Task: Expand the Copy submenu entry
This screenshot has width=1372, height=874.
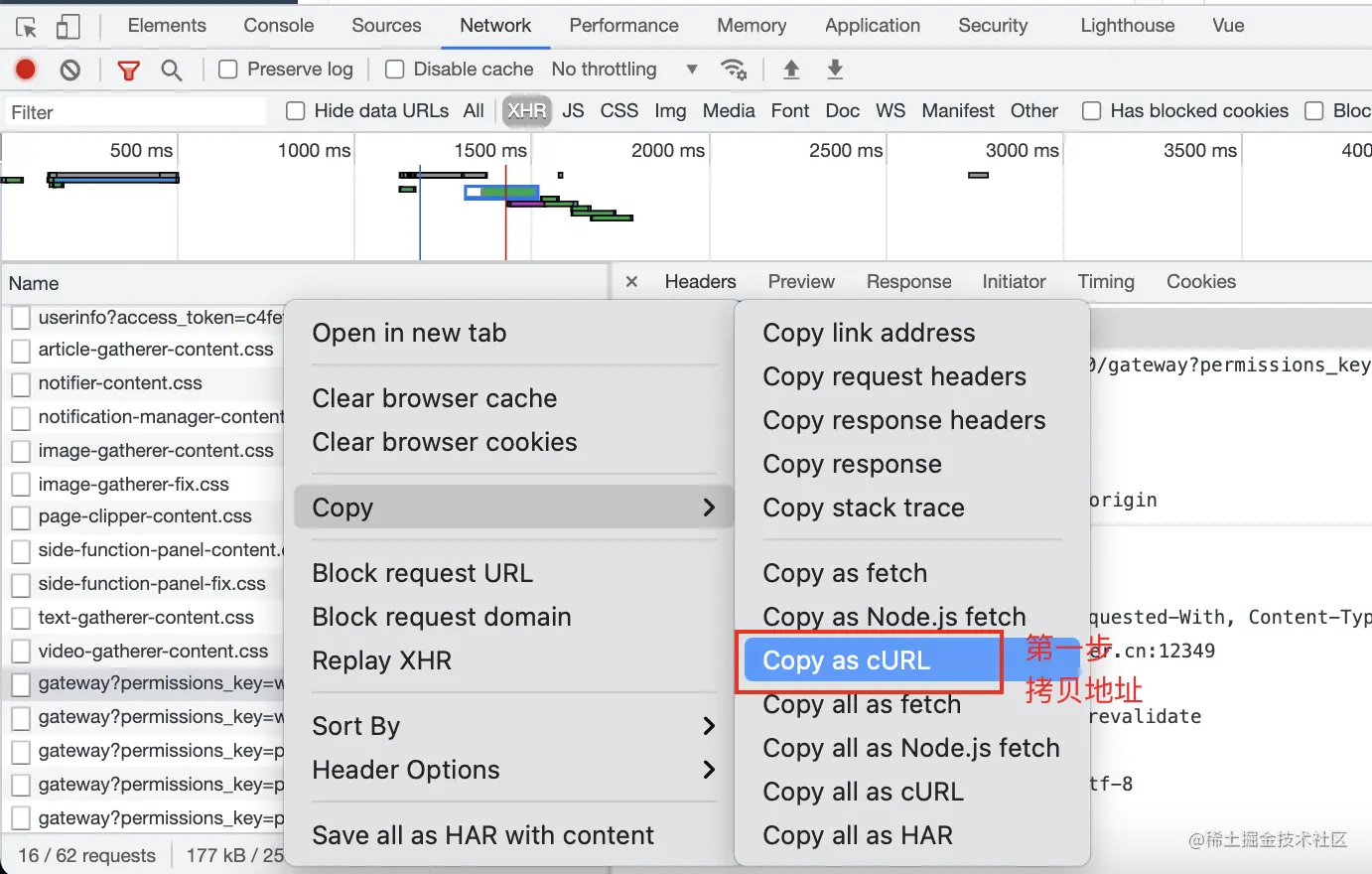Action: coord(514,508)
